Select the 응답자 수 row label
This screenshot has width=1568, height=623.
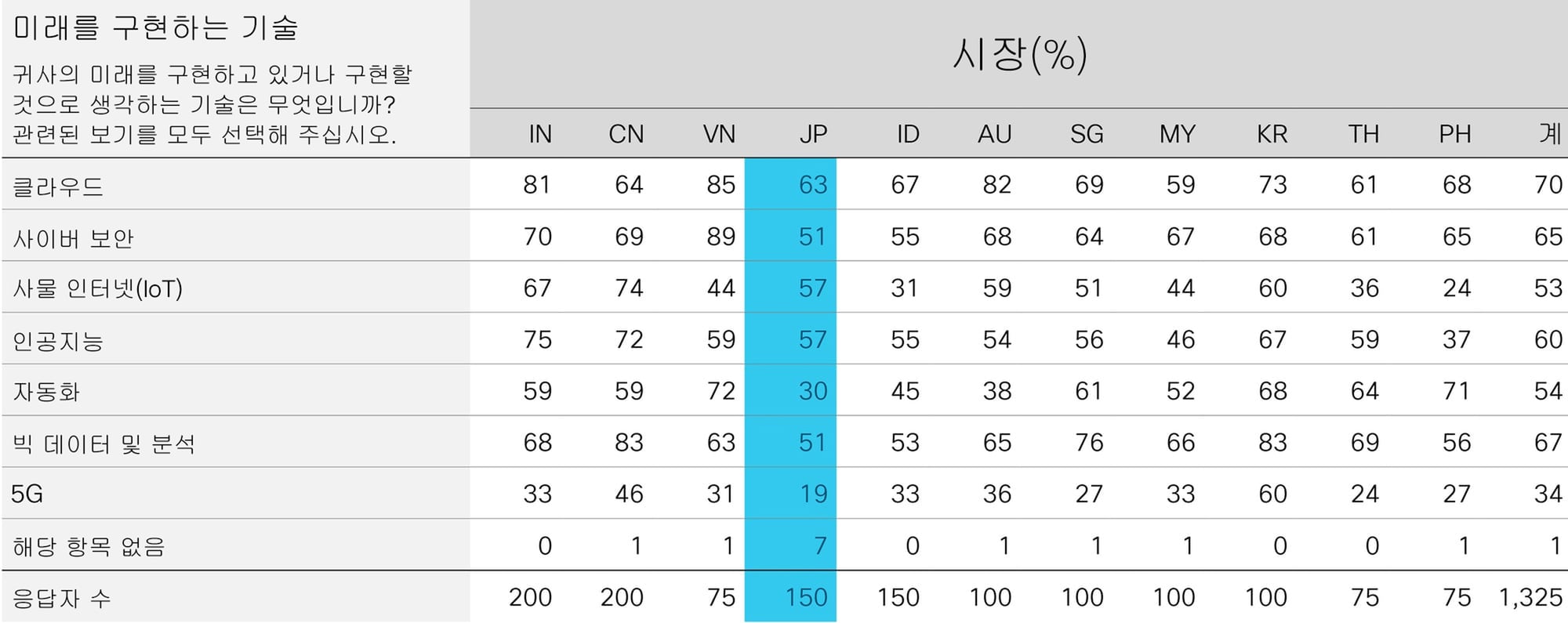click(x=61, y=599)
